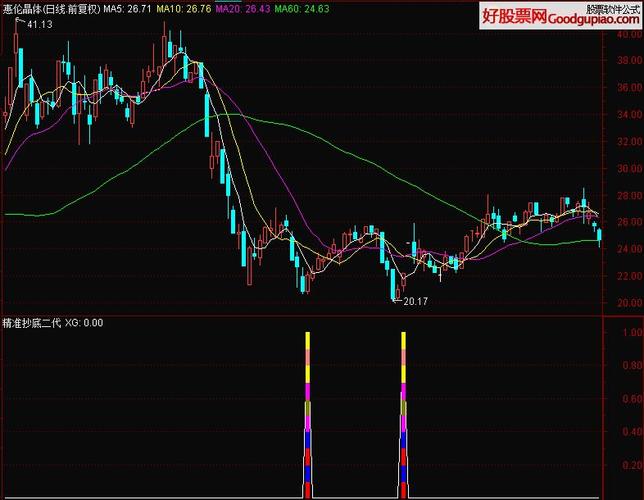Select the MA10: 26.76 indicator label
Image resolution: width=644 pixels, height=500 pixels.
click(x=184, y=9)
